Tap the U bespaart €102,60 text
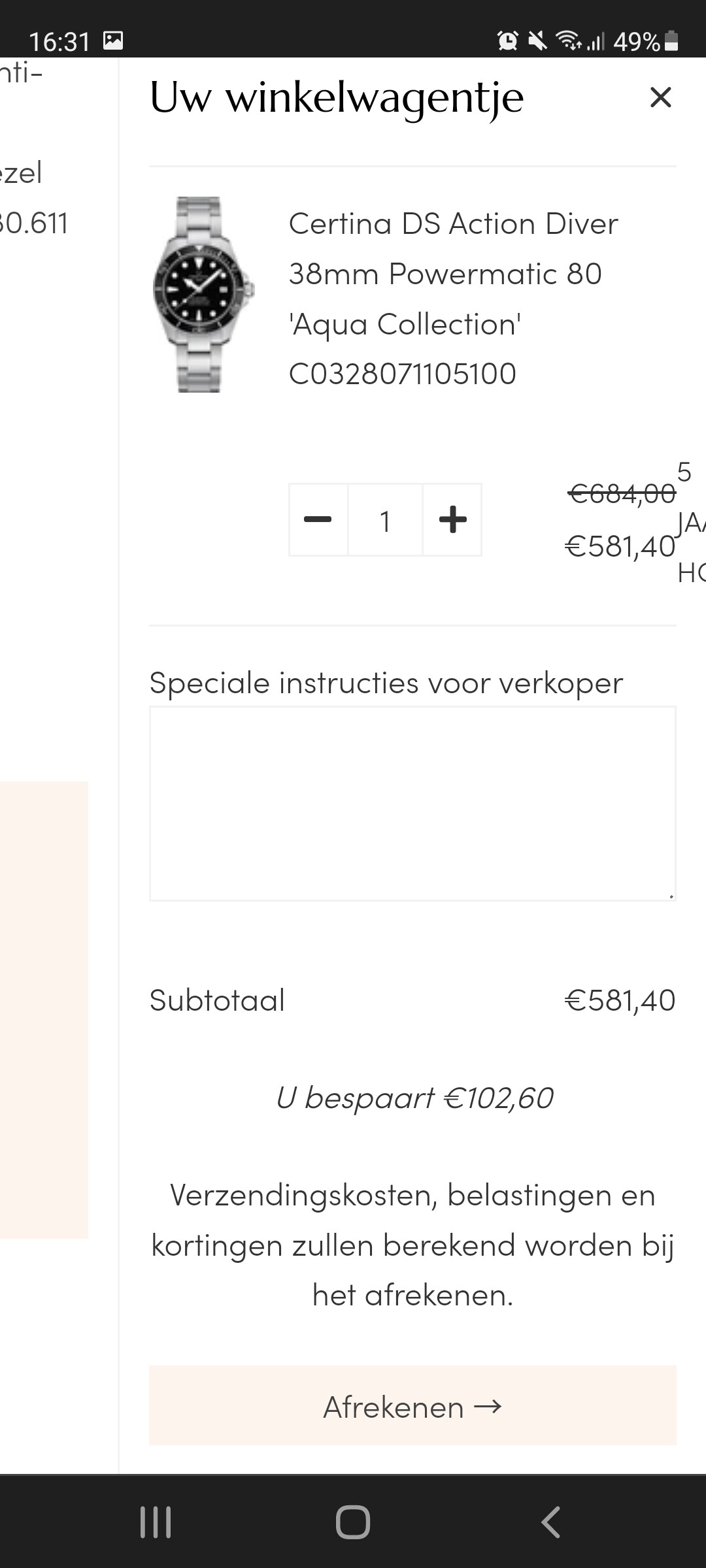This screenshot has height=1568, width=706. [414, 1098]
